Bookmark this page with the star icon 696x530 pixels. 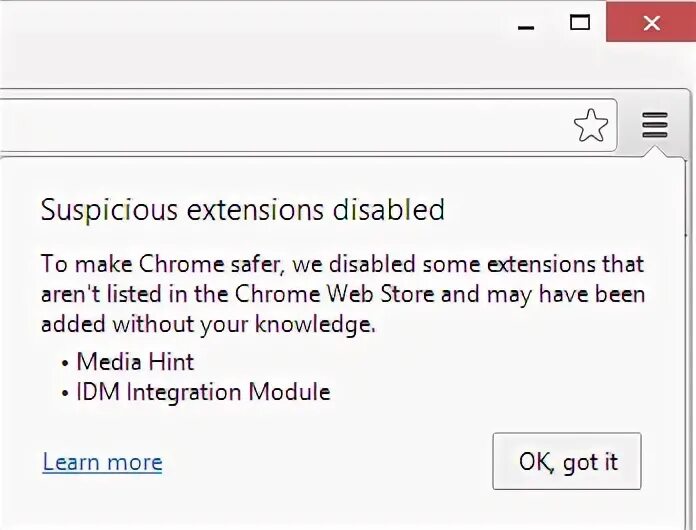pos(591,125)
